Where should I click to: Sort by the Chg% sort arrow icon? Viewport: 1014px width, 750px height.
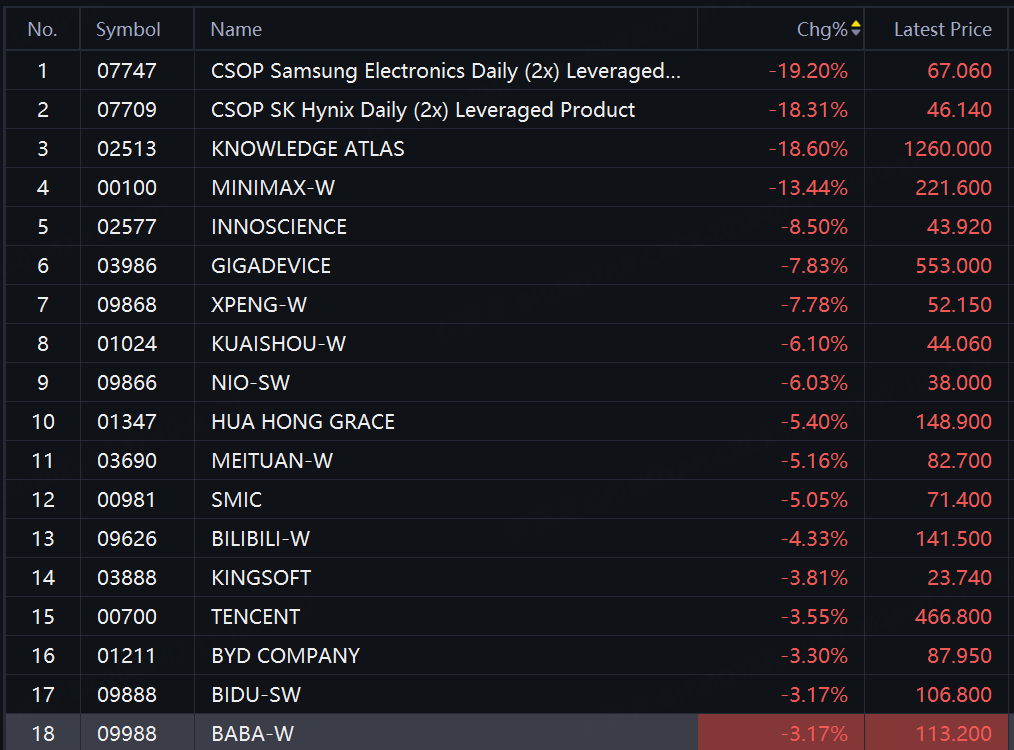pos(856,28)
